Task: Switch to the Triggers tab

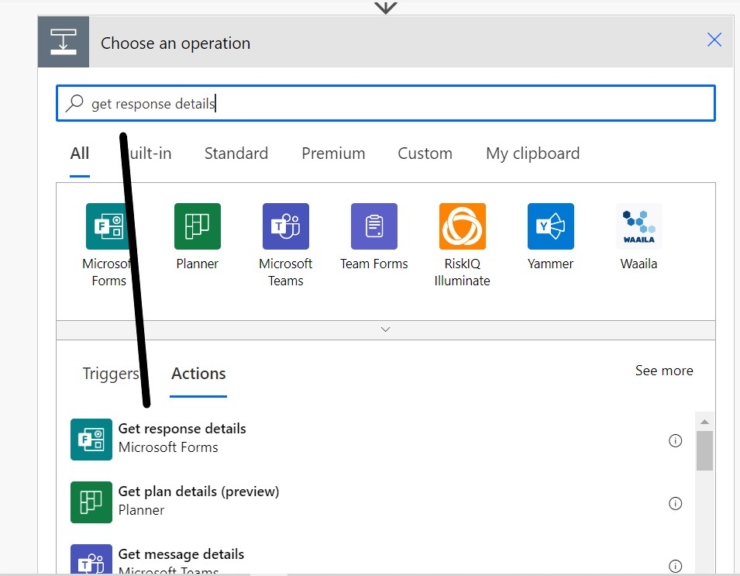Action: (x=110, y=374)
